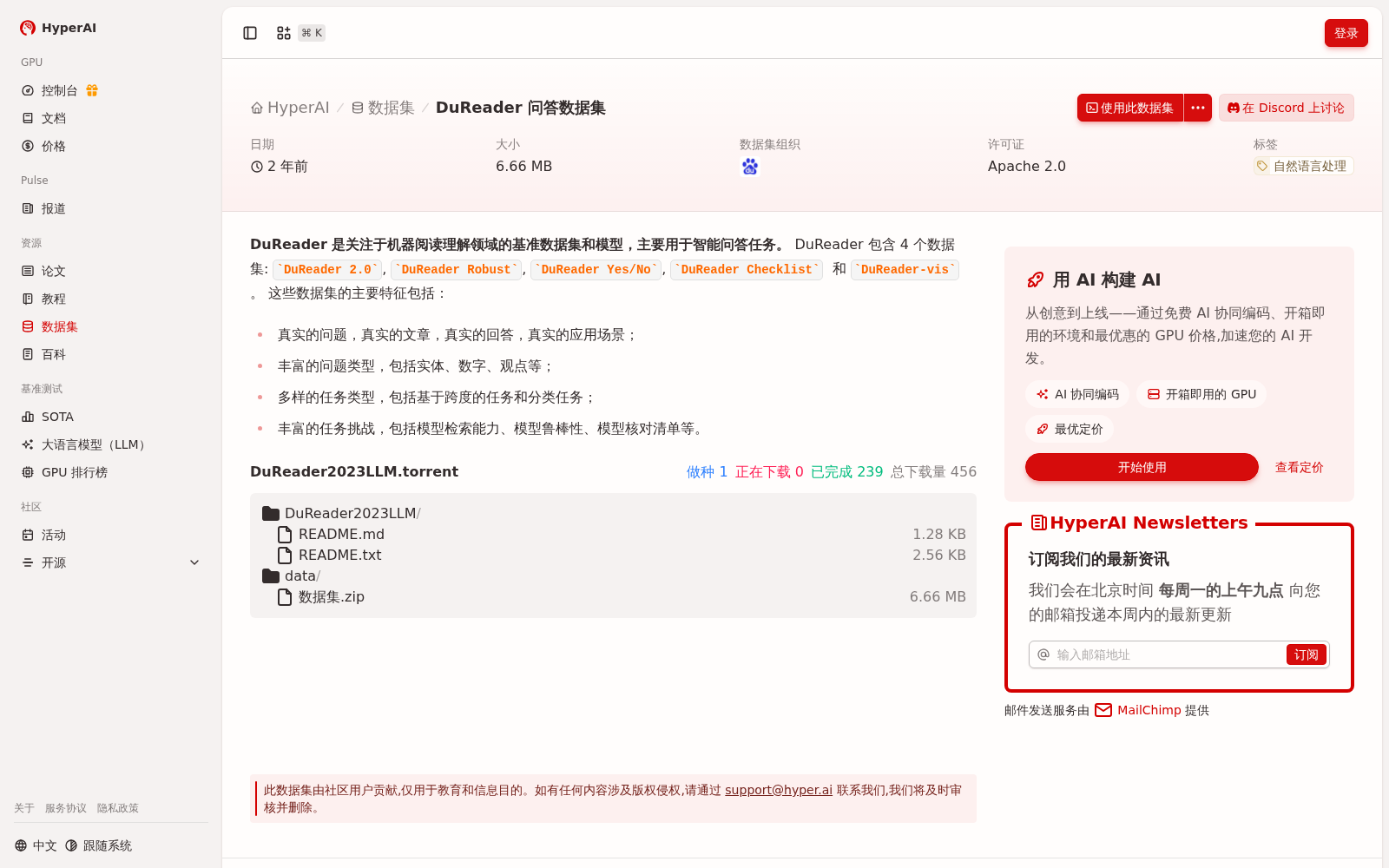Image resolution: width=1389 pixels, height=868 pixels.
Task: Click the `DuReader 2.0` code label
Action: click(327, 270)
